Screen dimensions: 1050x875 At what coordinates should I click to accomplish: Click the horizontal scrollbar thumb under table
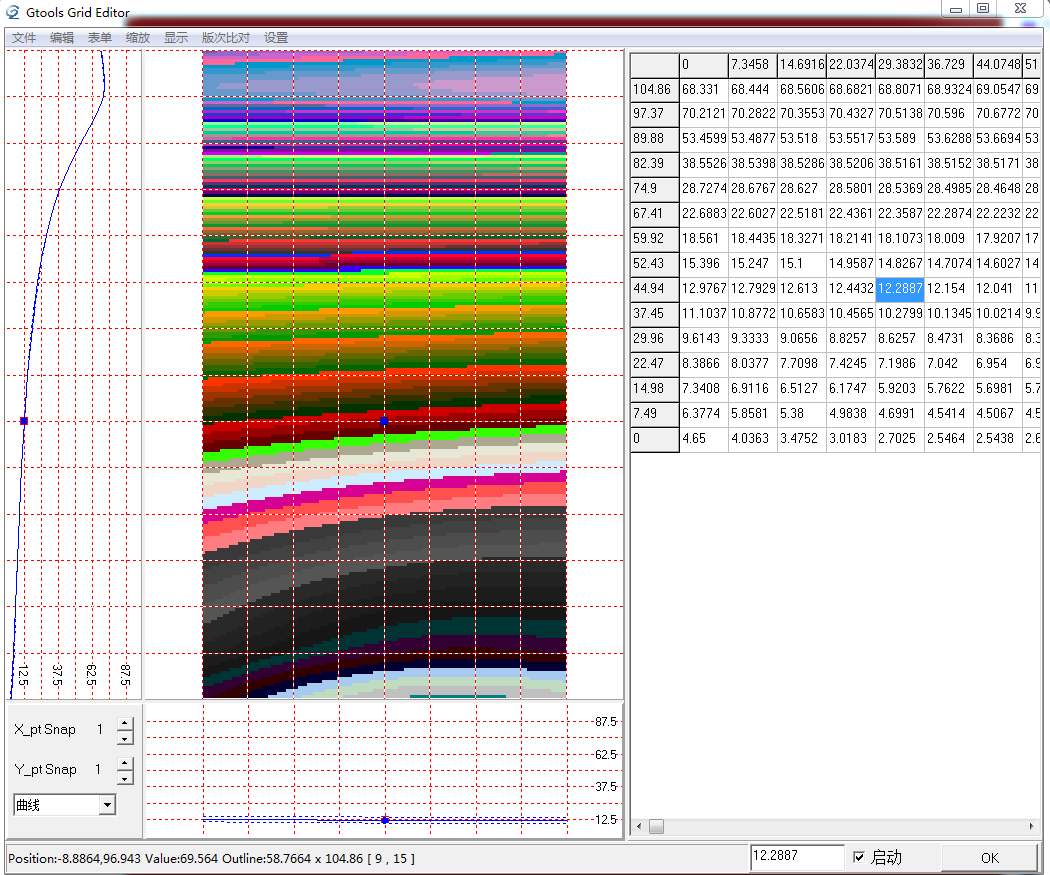pyautogui.click(x=656, y=827)
